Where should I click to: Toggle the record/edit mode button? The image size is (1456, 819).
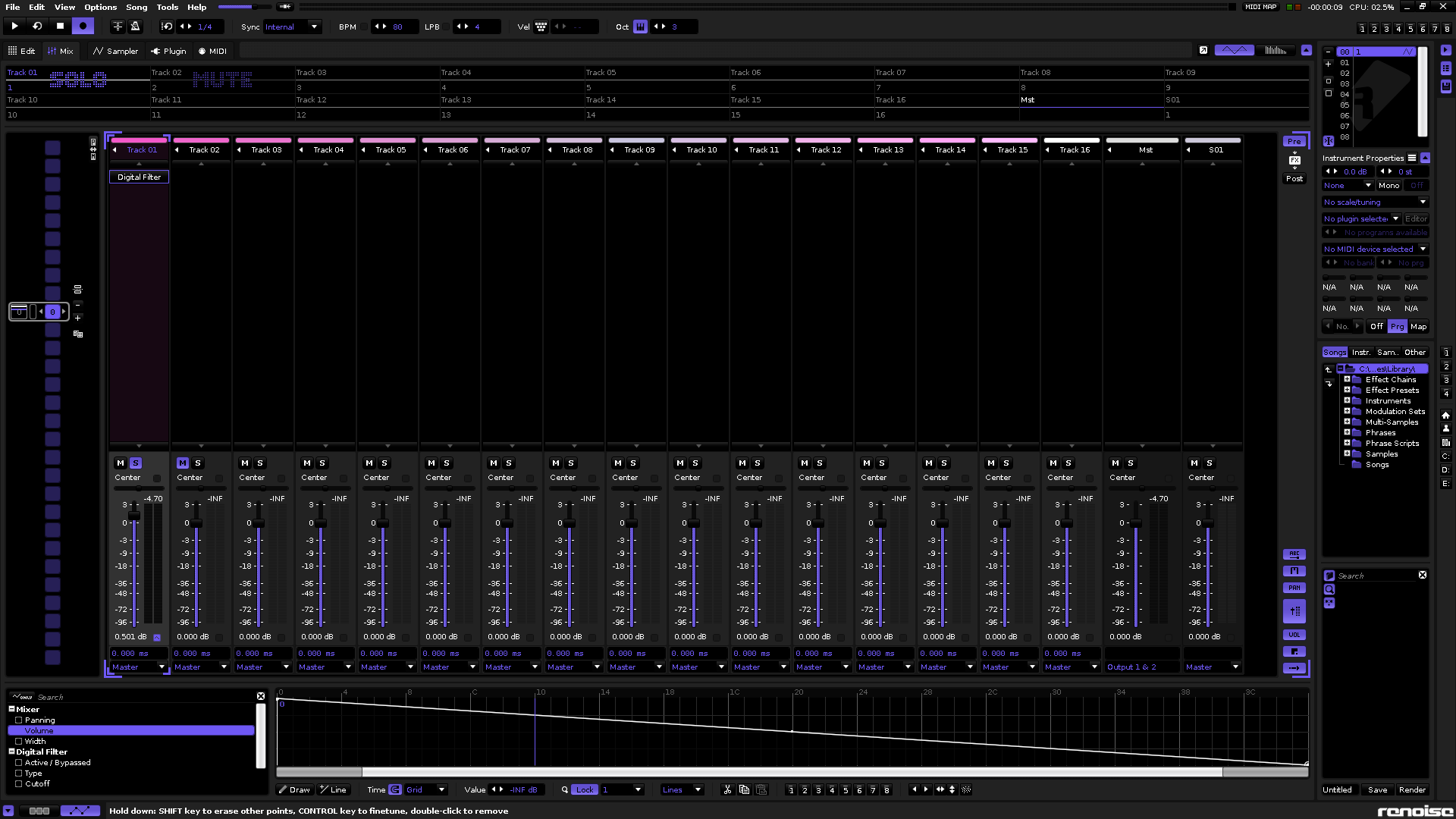pyautogui.click(x=83, y=27)
